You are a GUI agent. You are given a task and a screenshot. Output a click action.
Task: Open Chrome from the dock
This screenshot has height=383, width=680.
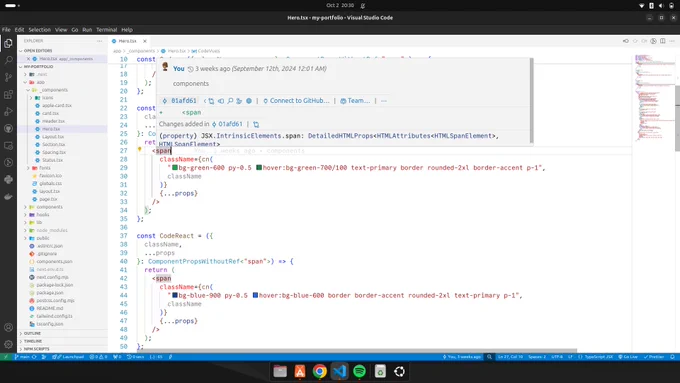tap(320, 371)
